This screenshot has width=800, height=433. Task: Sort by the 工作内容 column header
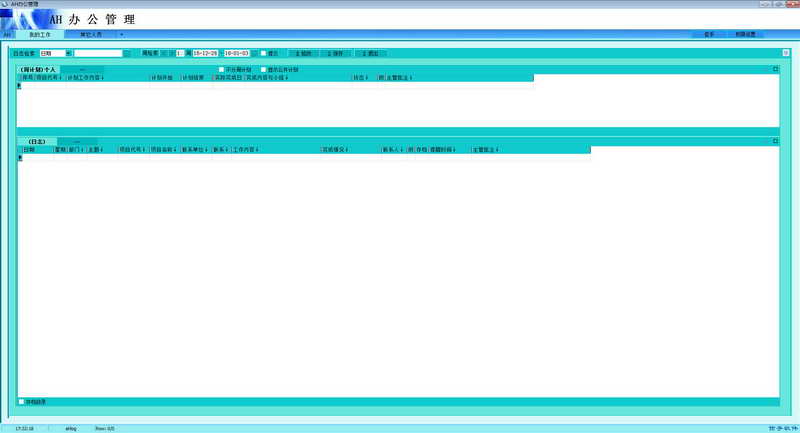(245, 149)
